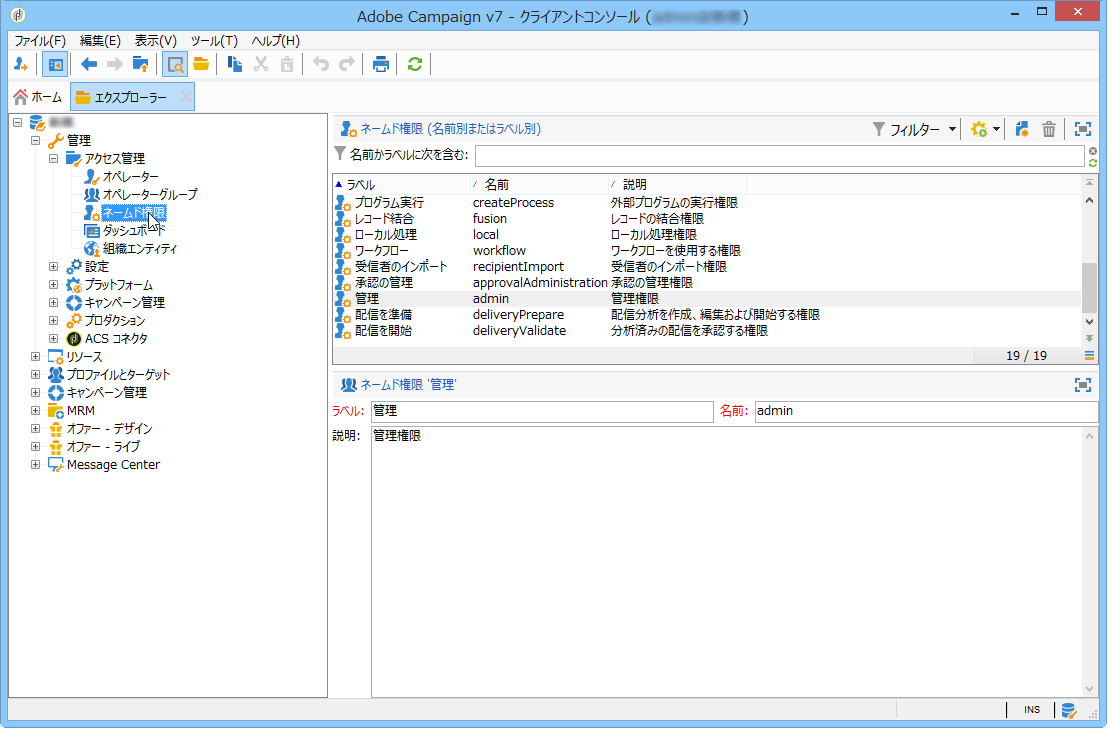The width and height of the screenshot is (1112, 738).
Task: Click the cut scissors icon
Action: (261, 65)
